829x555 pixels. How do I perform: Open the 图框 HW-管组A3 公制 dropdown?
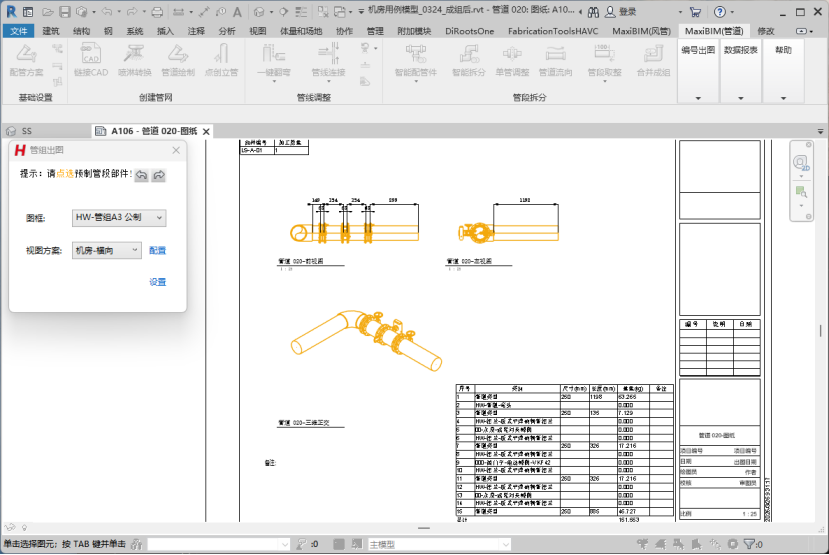(x=119, y=218)
